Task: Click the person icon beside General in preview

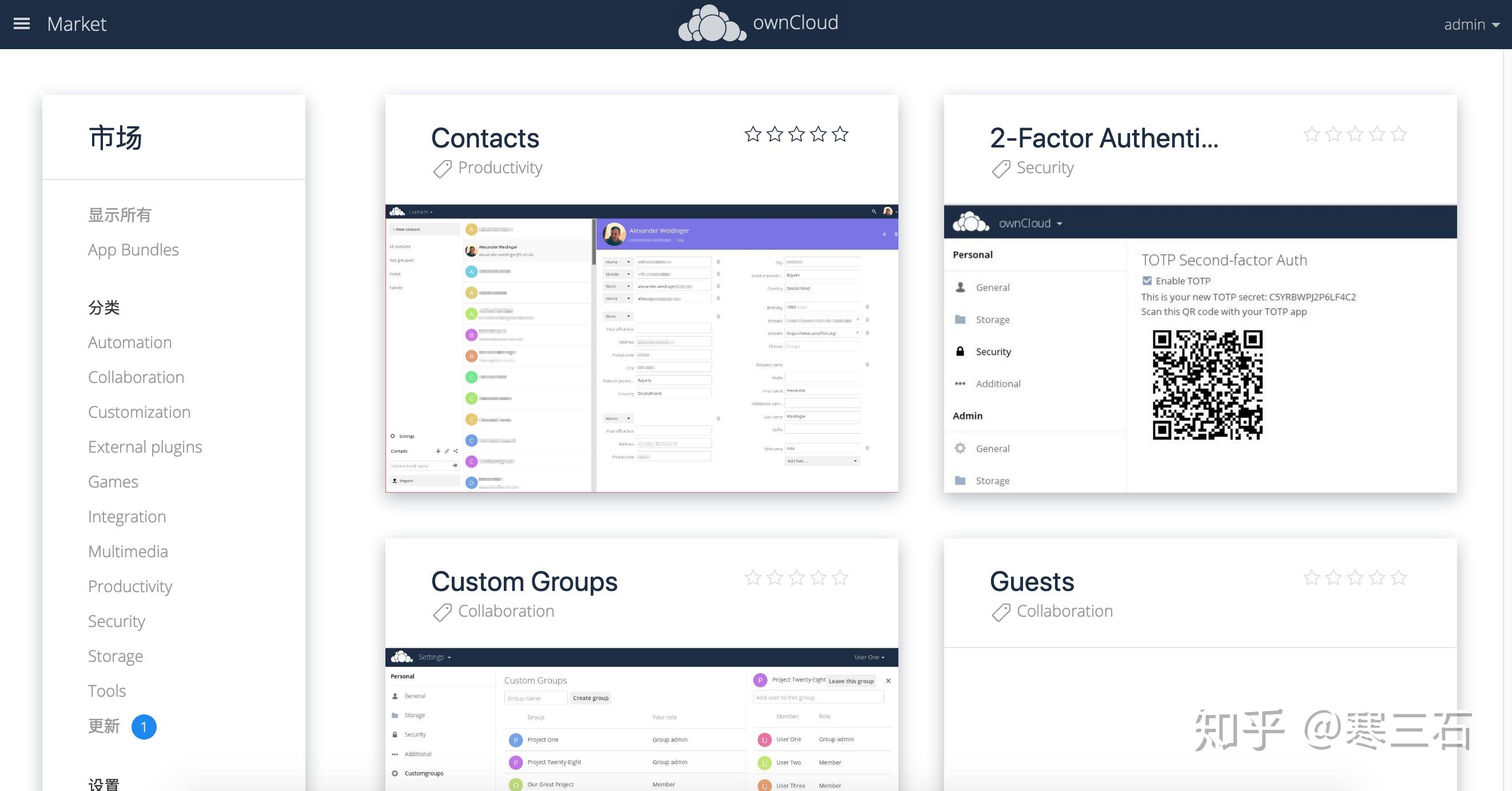Action: coord(960,287)
